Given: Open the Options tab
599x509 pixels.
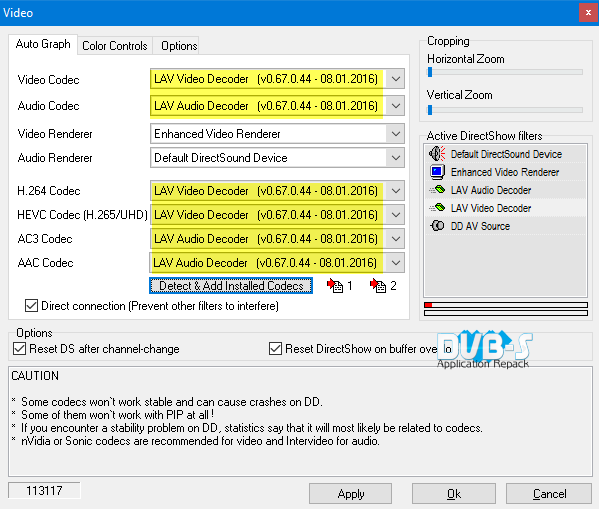Looking at the screenshot, I should point(179,46).
